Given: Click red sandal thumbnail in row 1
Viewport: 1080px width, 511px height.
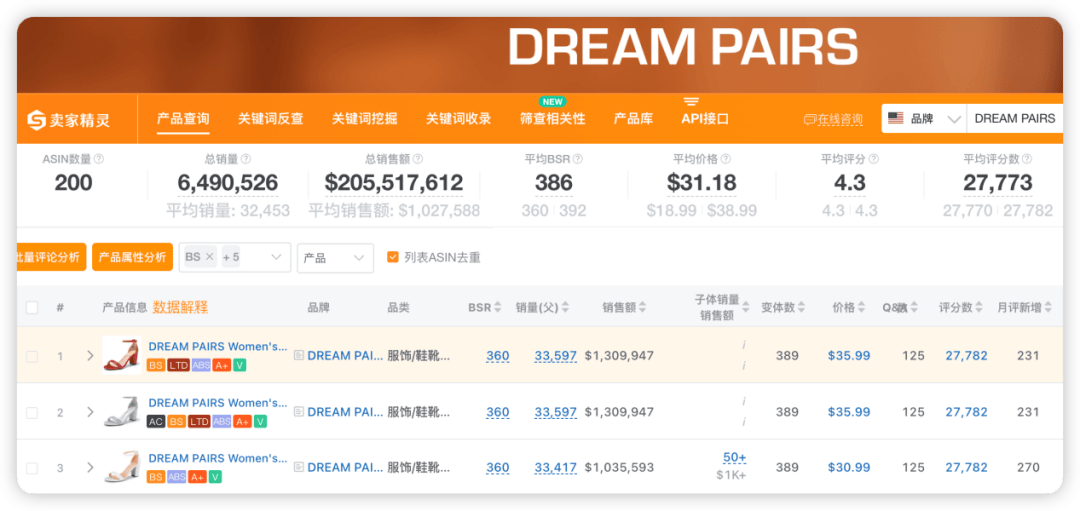Looking at the screenshot, I should point(121,354).
